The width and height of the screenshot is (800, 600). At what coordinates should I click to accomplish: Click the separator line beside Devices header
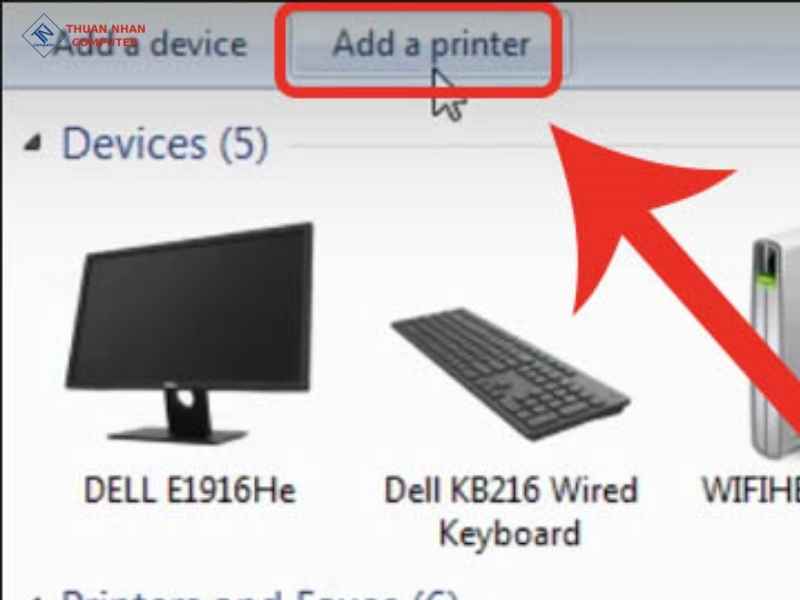(541, 147)
